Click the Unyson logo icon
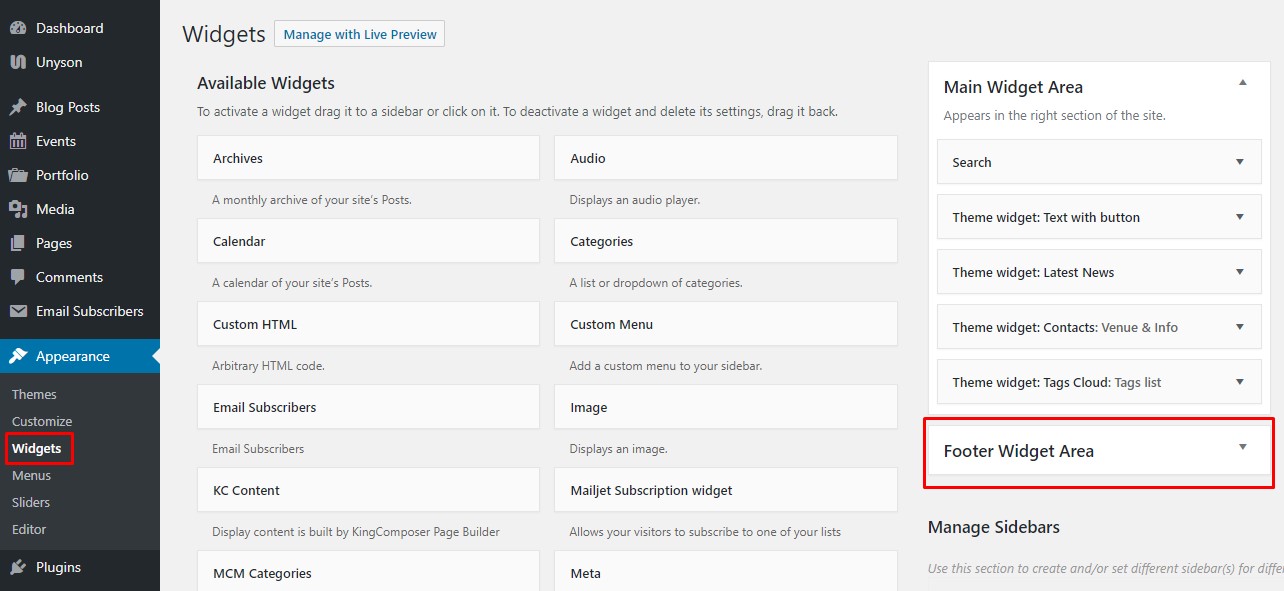 coord(18,62)
